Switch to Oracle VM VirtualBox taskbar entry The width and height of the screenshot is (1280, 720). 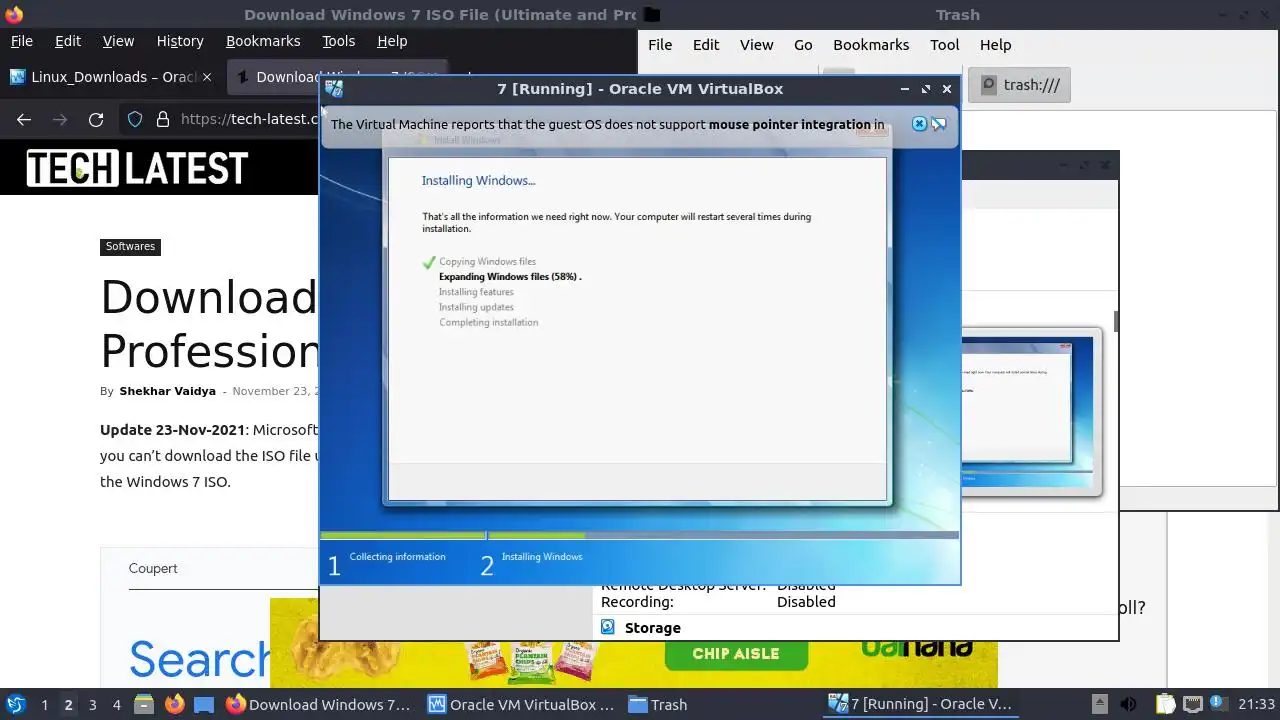point(521,704)
